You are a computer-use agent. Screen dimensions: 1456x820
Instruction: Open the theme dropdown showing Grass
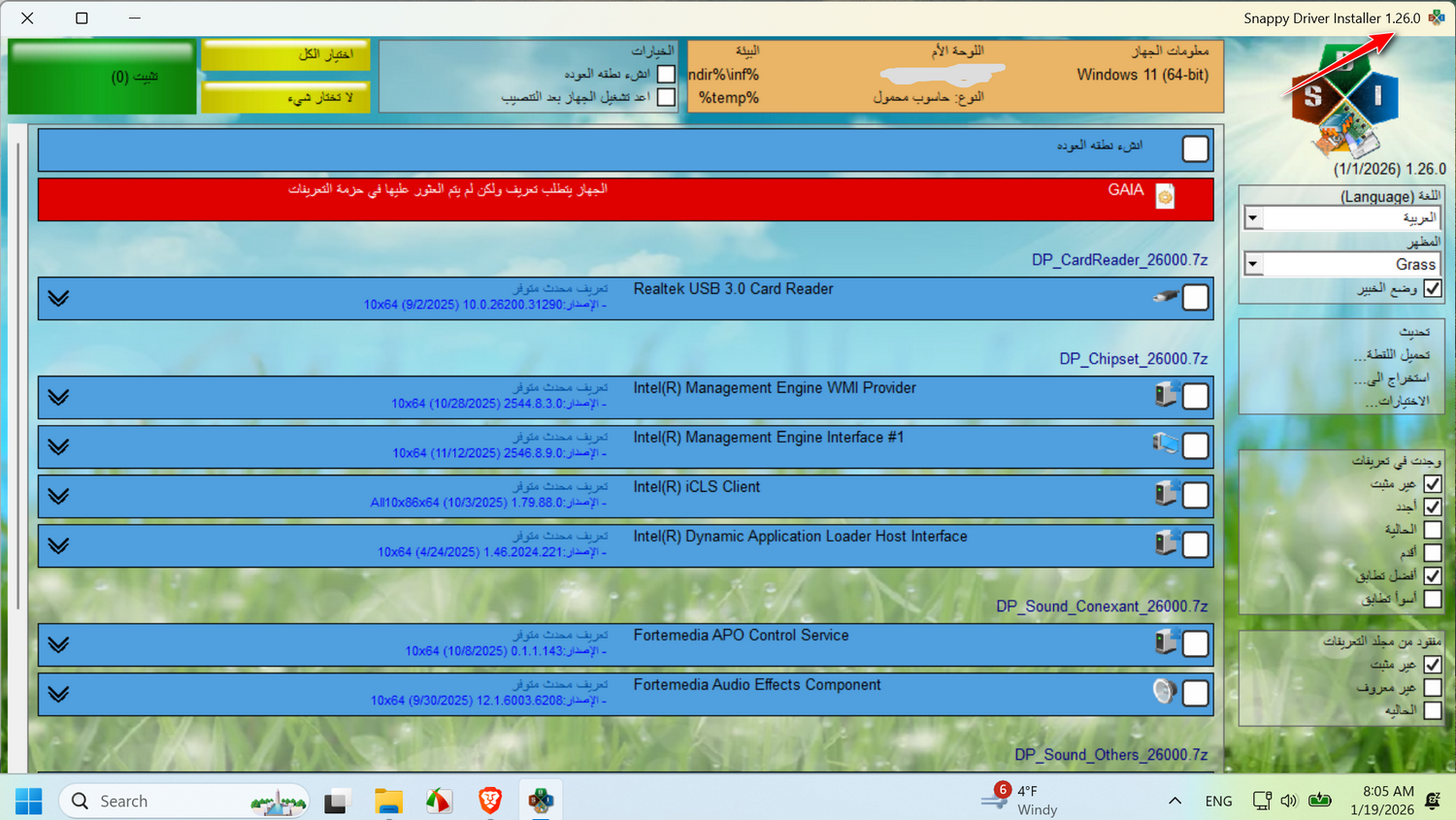[x=1341, y=264]
